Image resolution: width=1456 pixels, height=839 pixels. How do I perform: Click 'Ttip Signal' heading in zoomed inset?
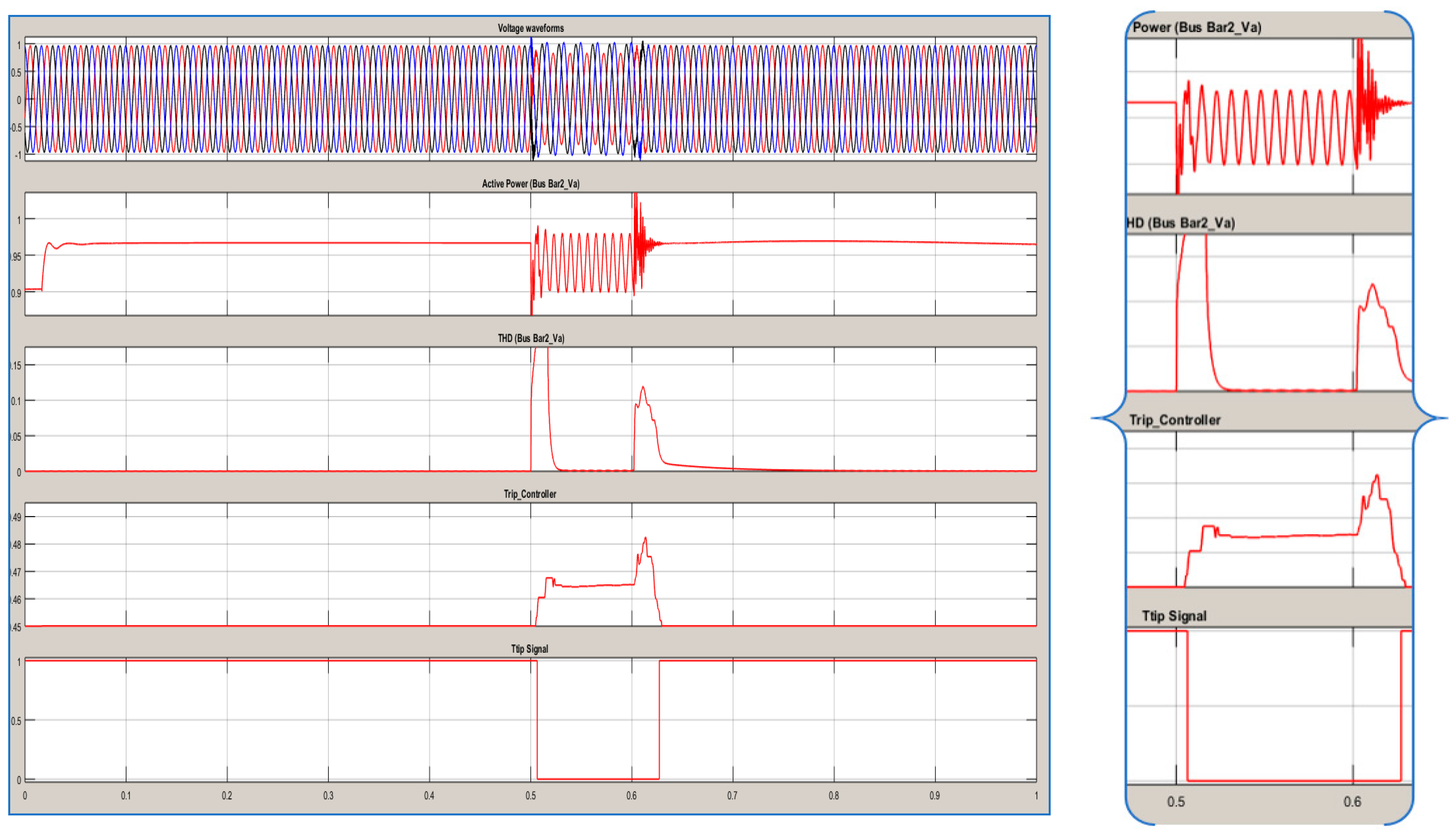(1174, 616)
